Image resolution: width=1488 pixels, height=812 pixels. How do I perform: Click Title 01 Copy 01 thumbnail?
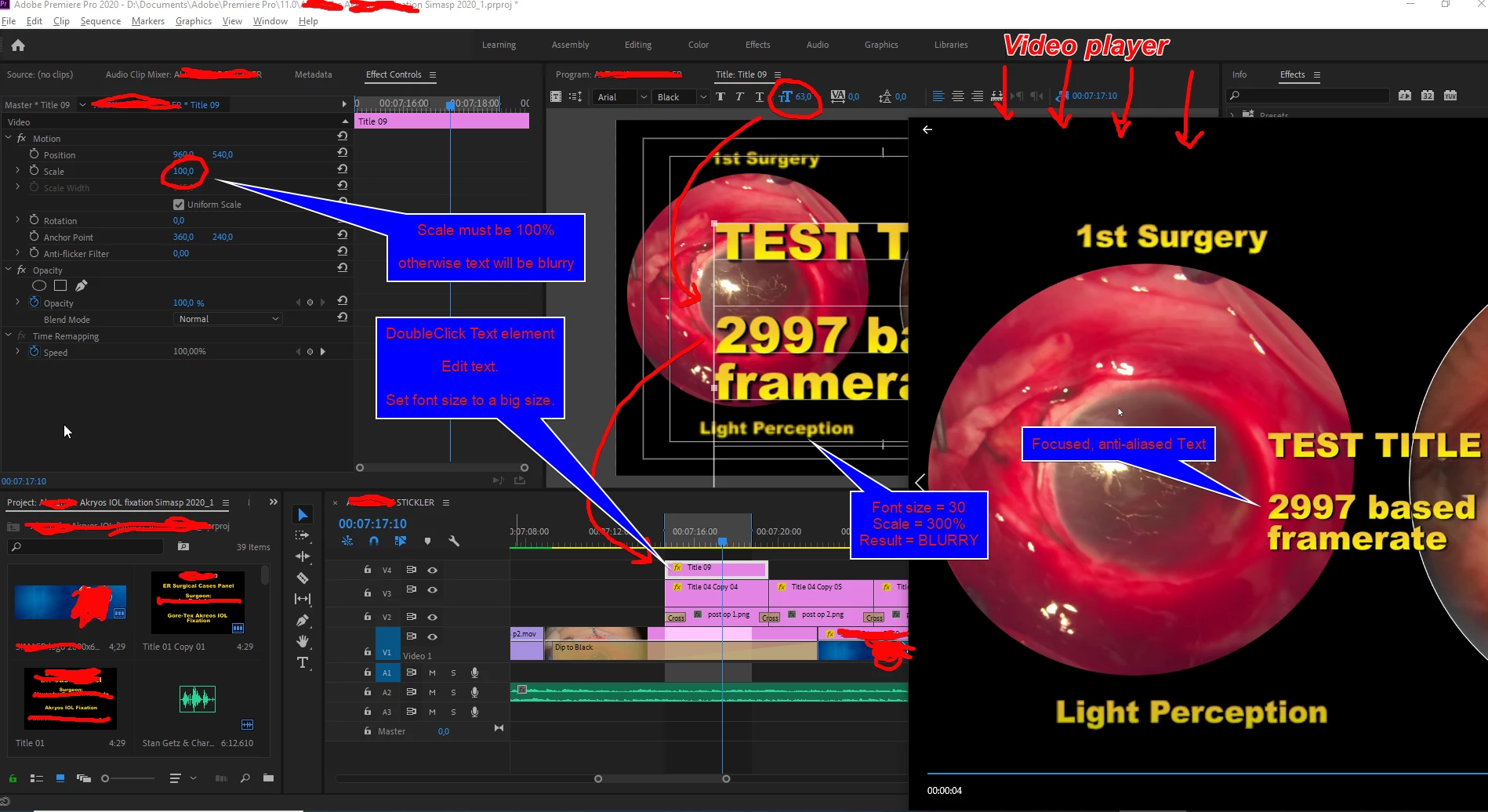pos(198,602)
